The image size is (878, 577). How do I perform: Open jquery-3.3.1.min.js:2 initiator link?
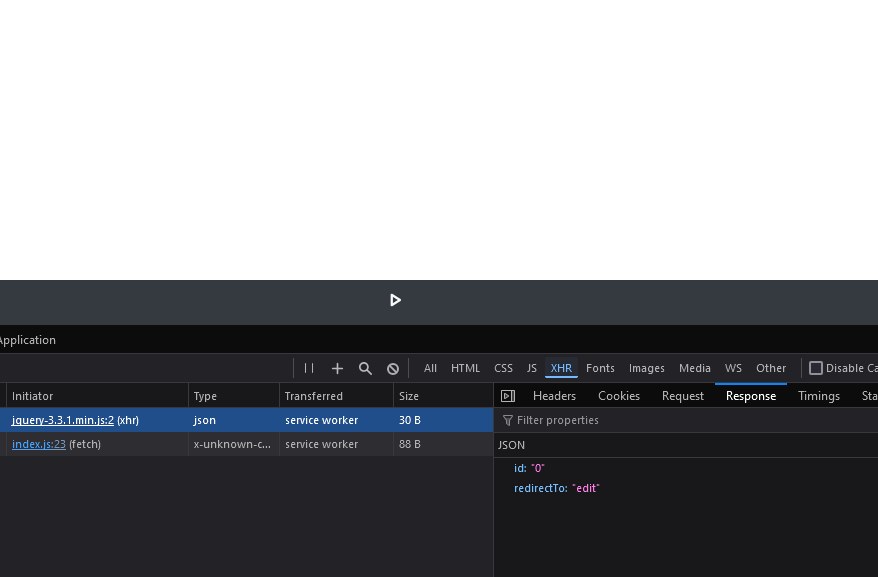tap(62, 420)
